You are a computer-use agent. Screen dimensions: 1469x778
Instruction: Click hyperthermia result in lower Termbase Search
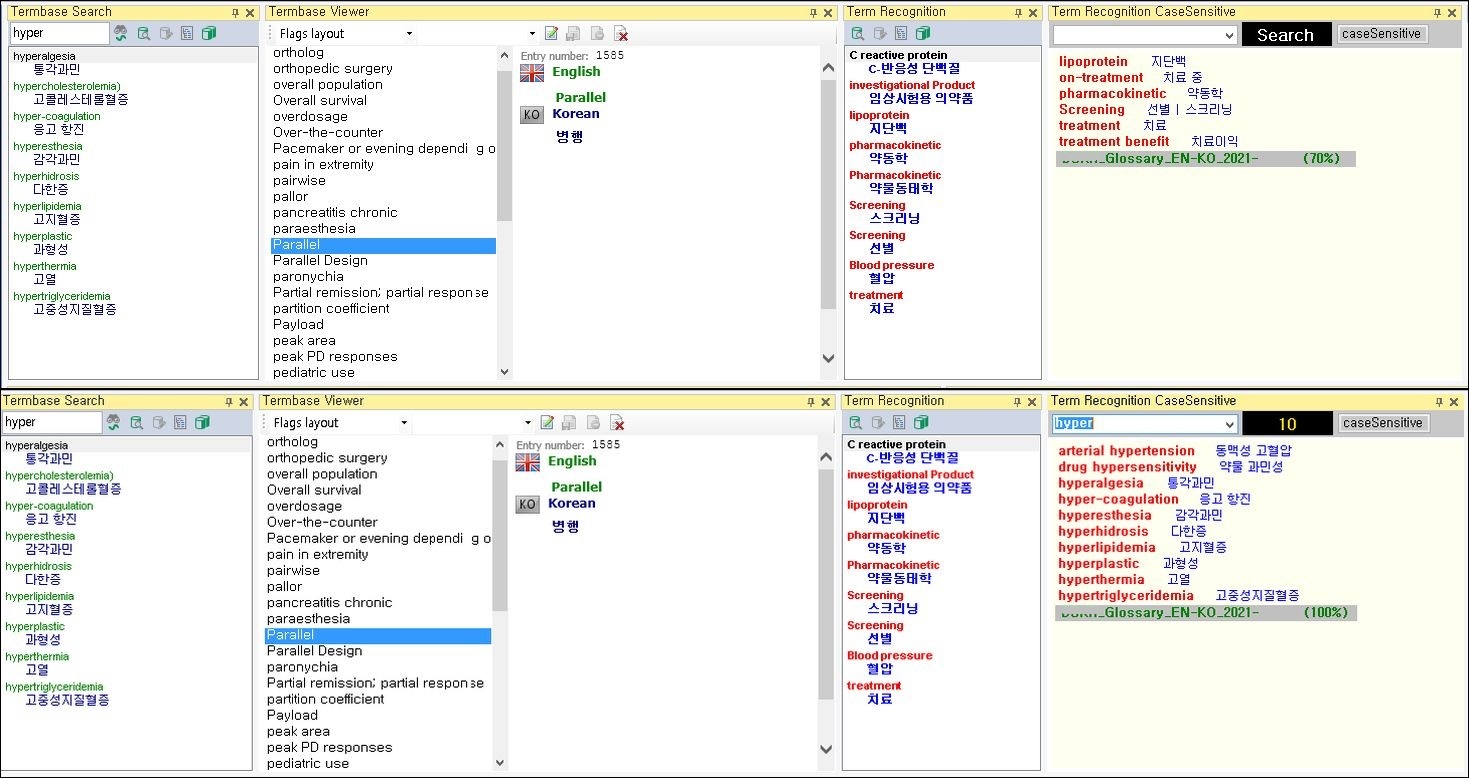37,657
